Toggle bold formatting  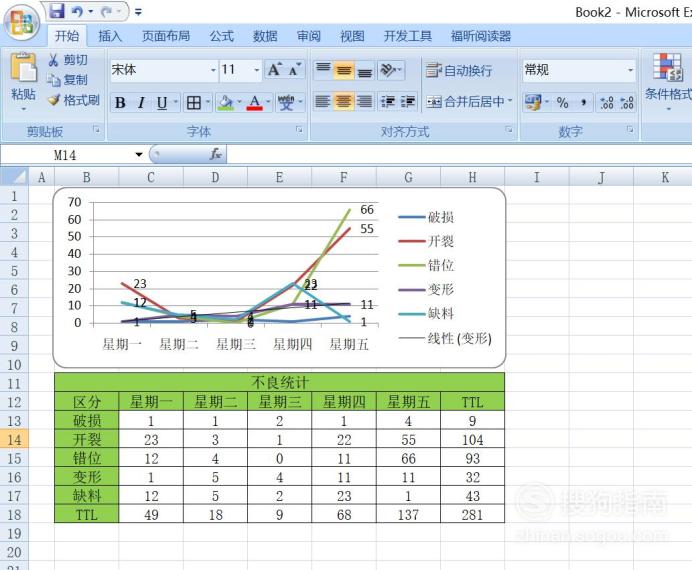(x=120, y=103)
